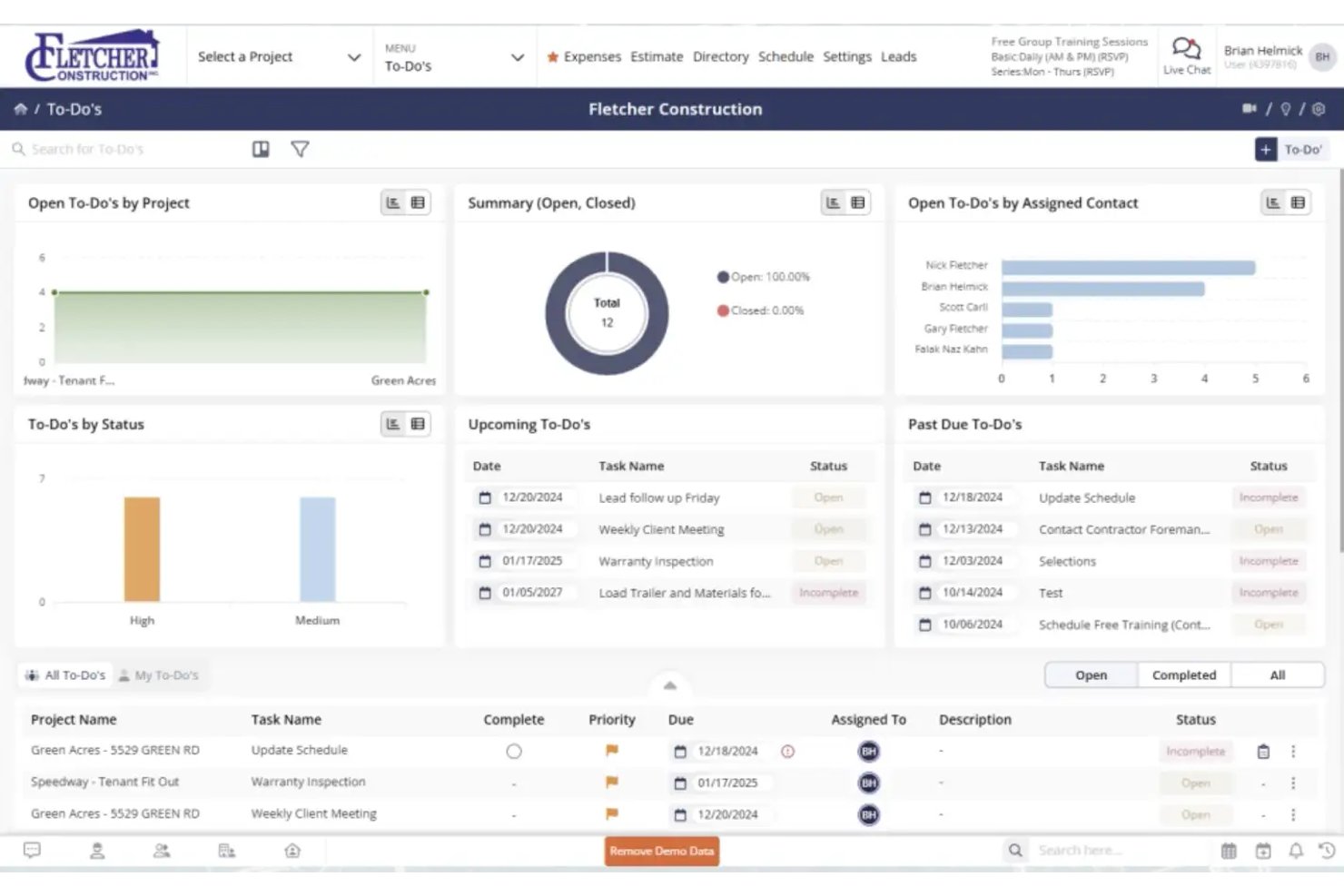Open the three-dot menu for Warranty Inspection row
The image size is (1344, 896).
(1293, 783)
